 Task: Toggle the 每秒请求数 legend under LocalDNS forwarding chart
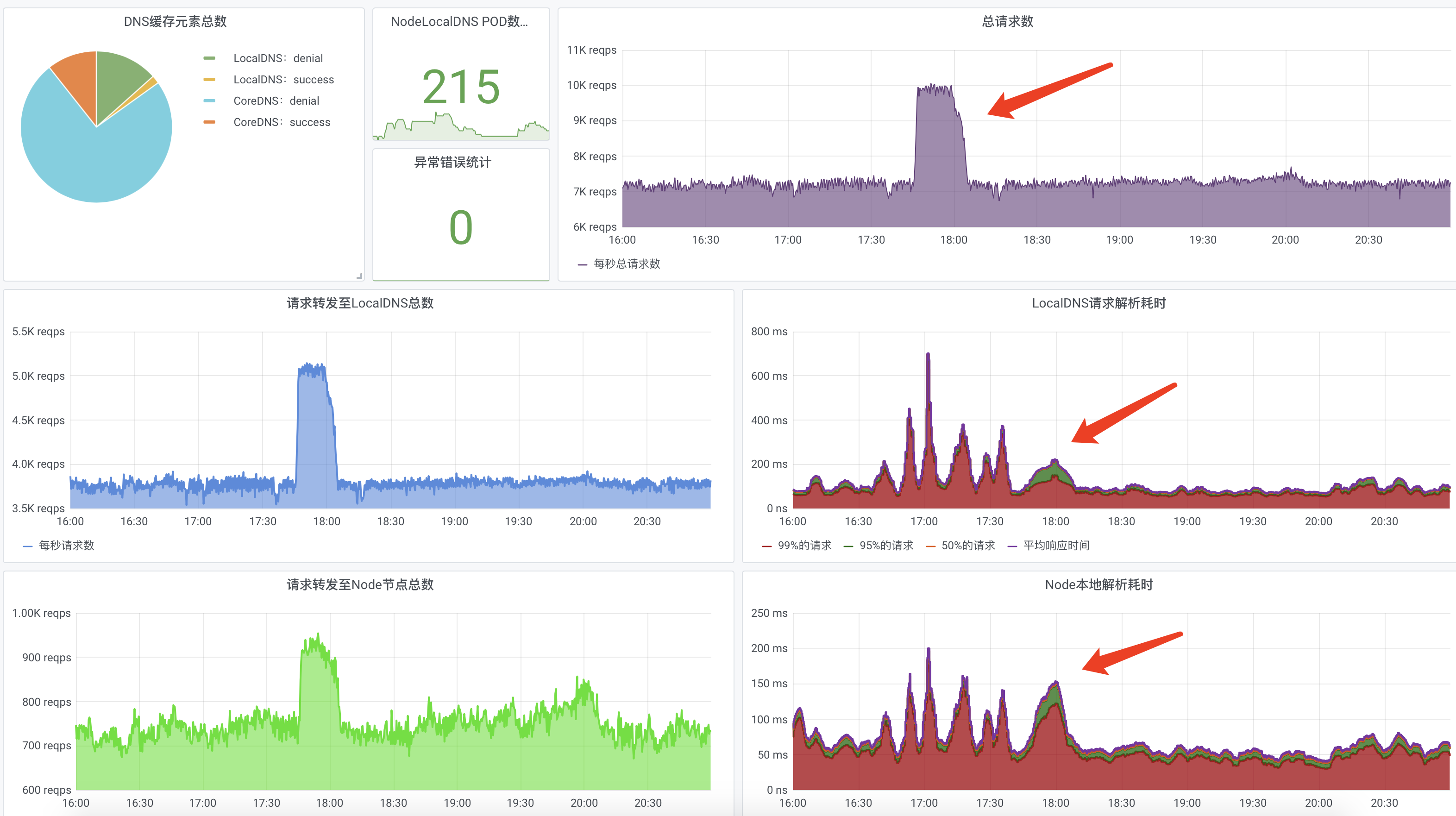tap(66, 545)
